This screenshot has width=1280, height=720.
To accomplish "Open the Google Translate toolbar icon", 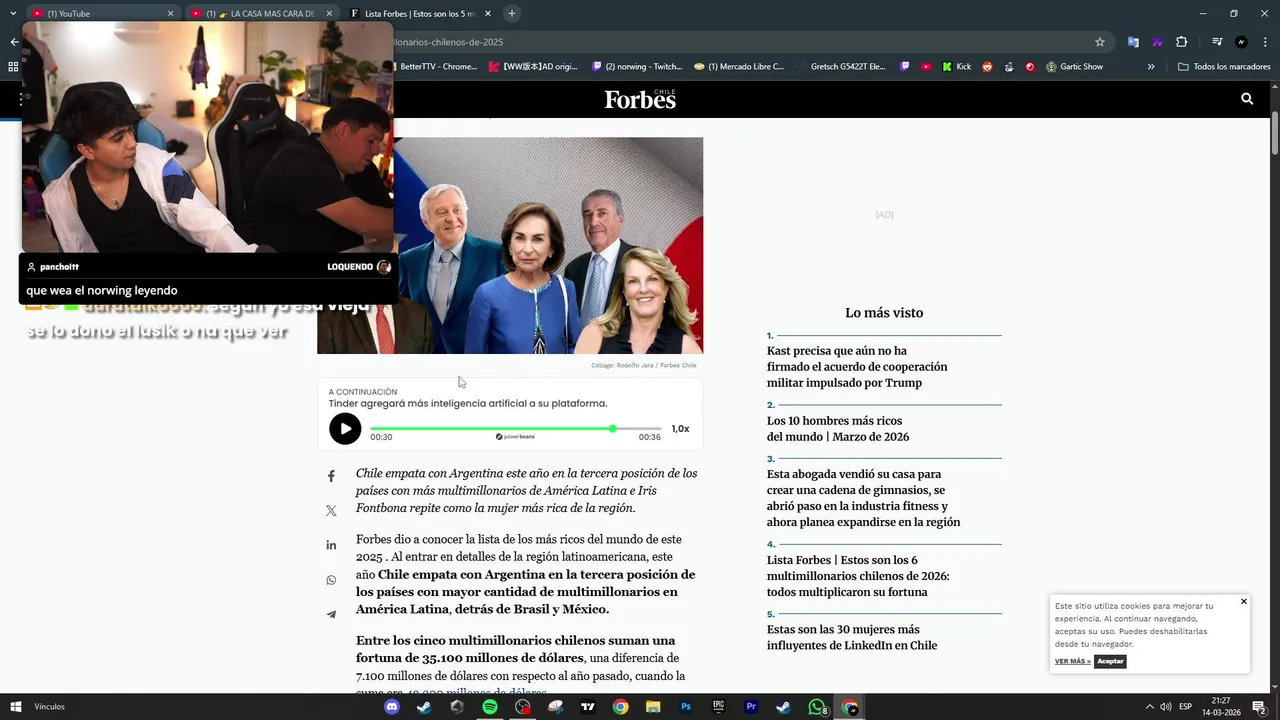I will point(1133,42).
